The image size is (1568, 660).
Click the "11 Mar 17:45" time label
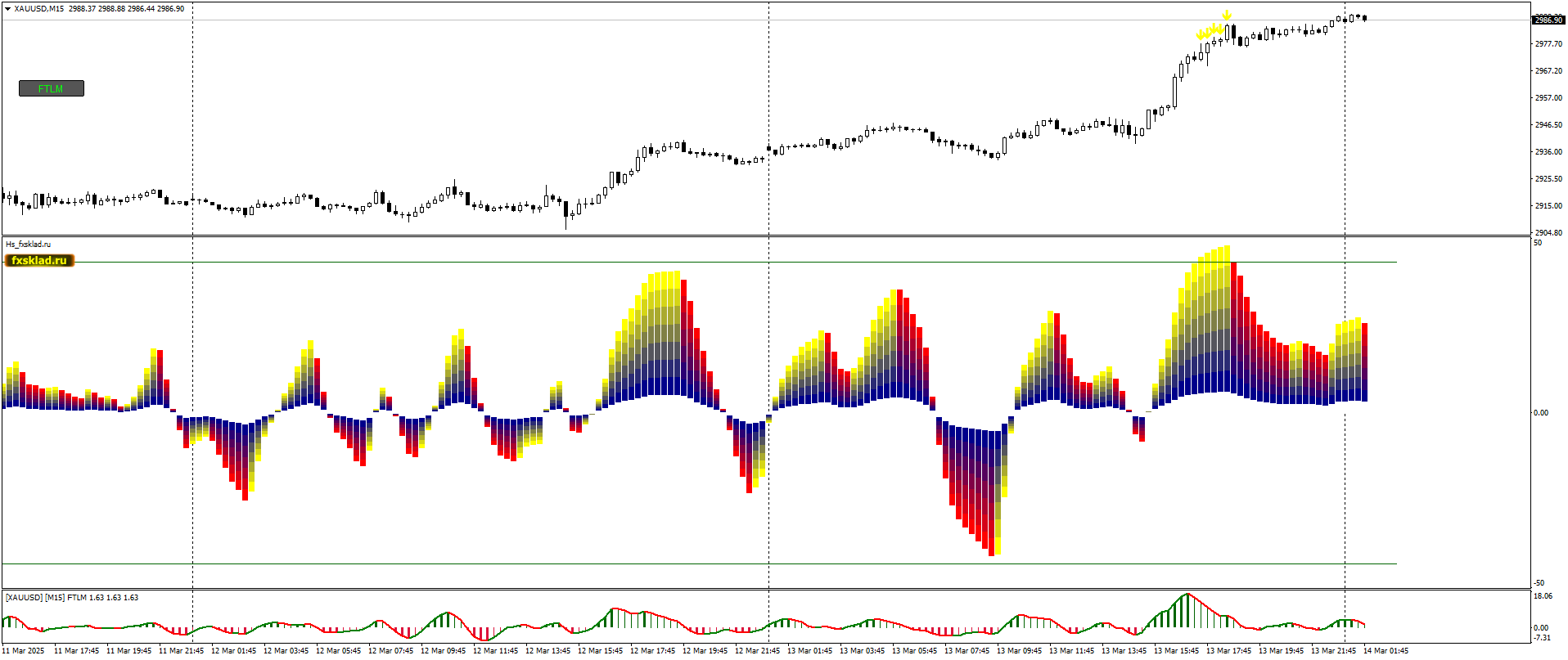click(x=77, y=651)
